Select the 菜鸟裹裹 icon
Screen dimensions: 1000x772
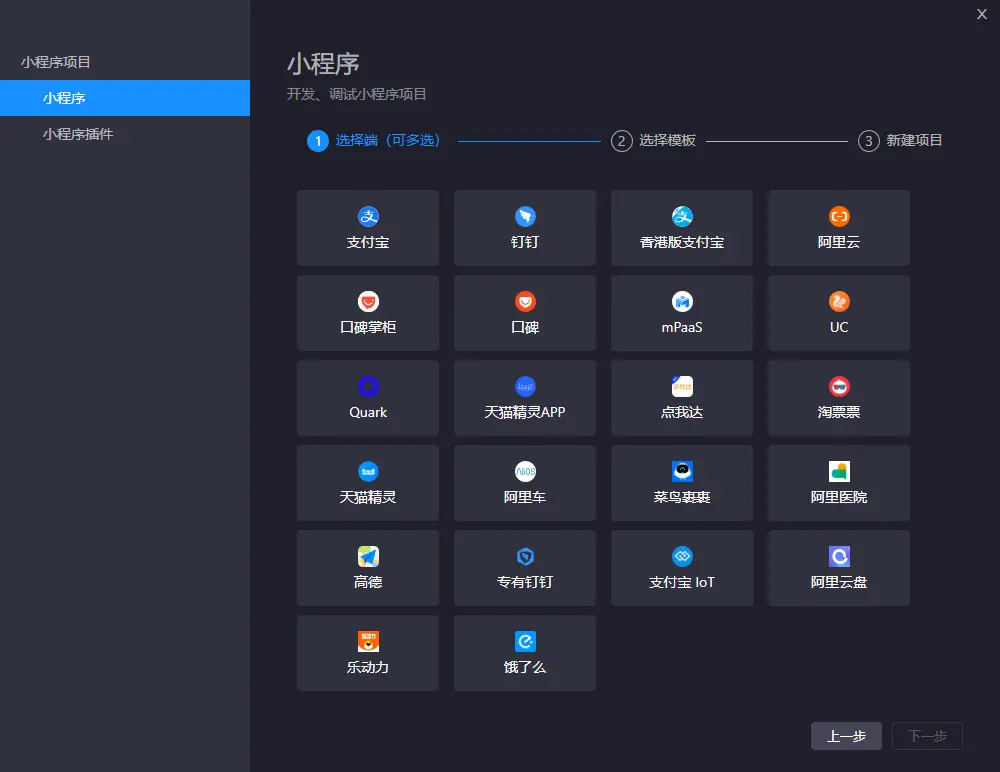tap(681, 483)
